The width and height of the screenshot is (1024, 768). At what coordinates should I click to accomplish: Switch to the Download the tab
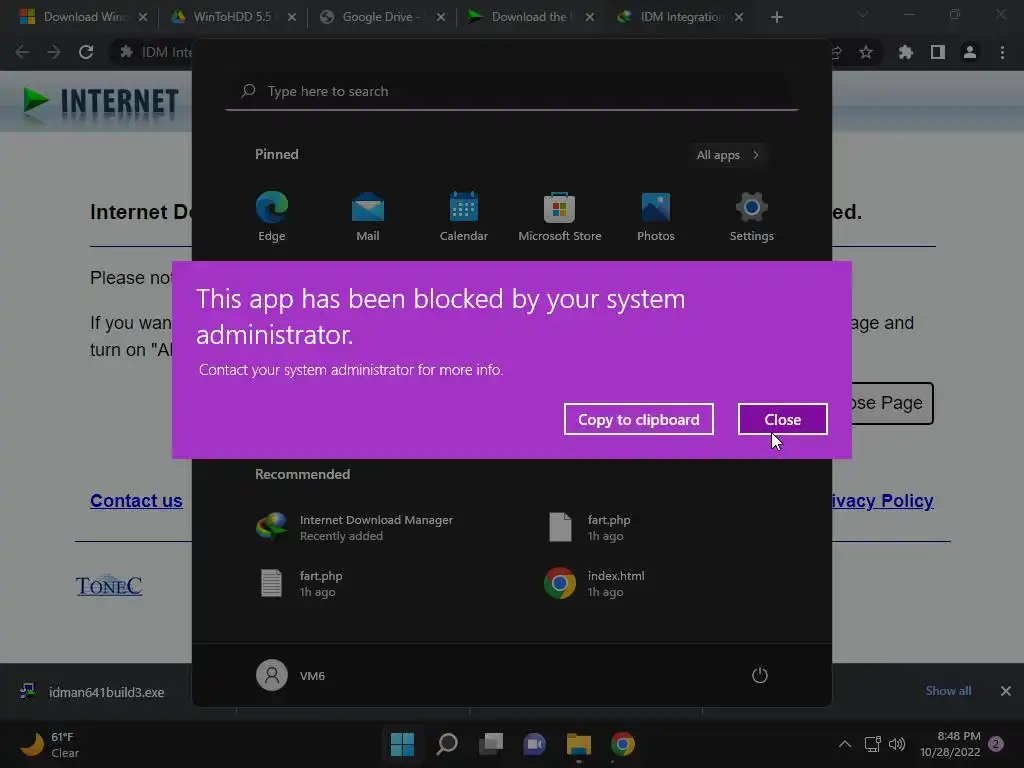point(530,17)
